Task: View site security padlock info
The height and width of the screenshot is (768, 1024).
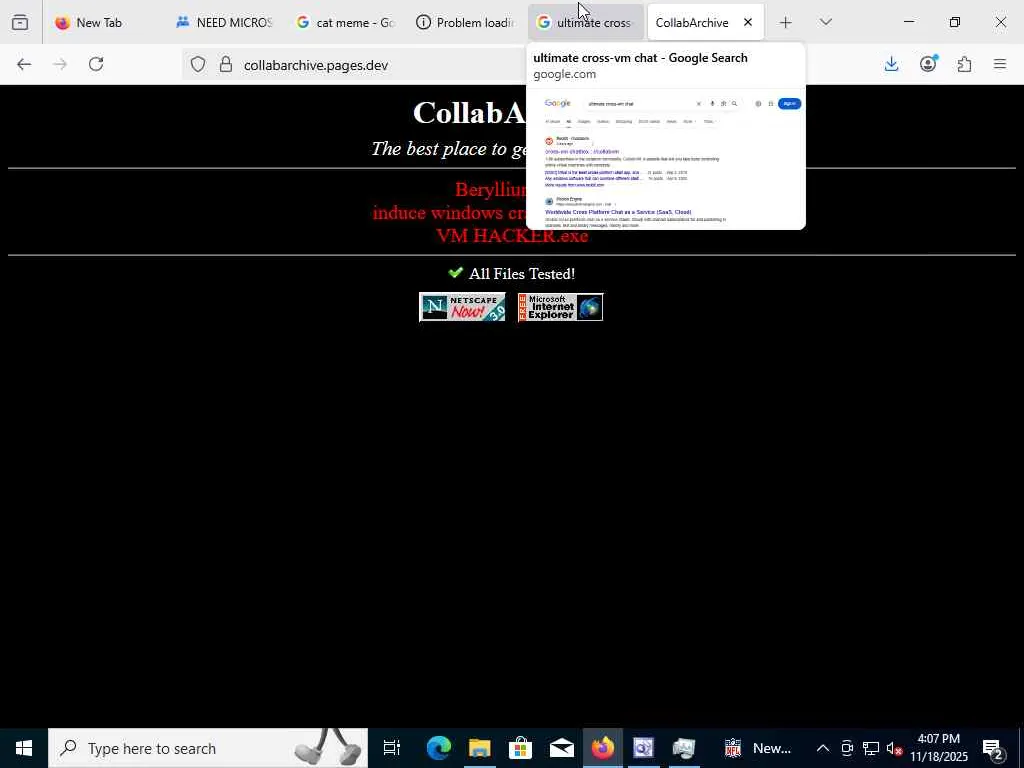Action: (x=226, y=64)
